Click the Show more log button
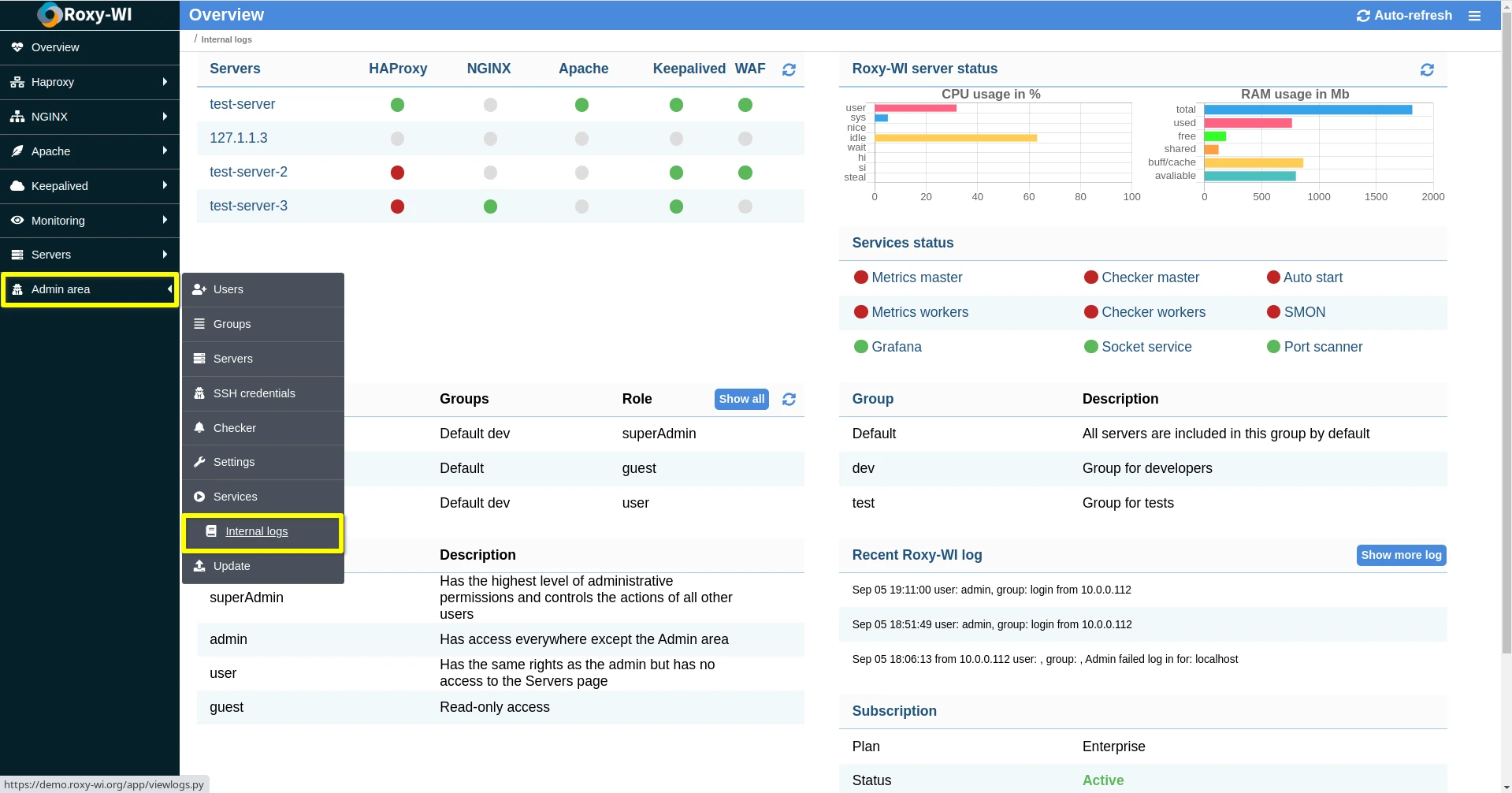This screenshot has width=1512, height=793. 1400,555
